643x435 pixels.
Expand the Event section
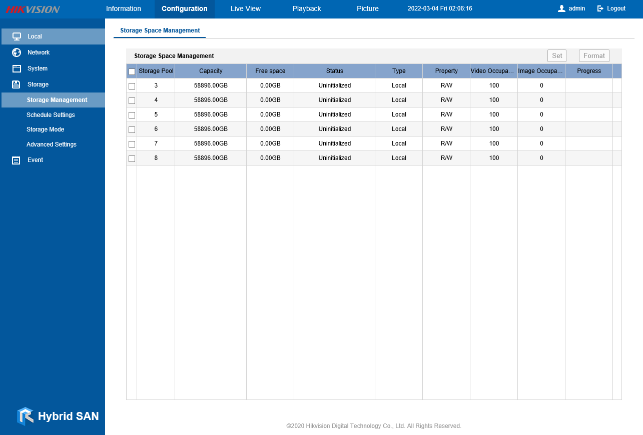(x=35, y=160)
